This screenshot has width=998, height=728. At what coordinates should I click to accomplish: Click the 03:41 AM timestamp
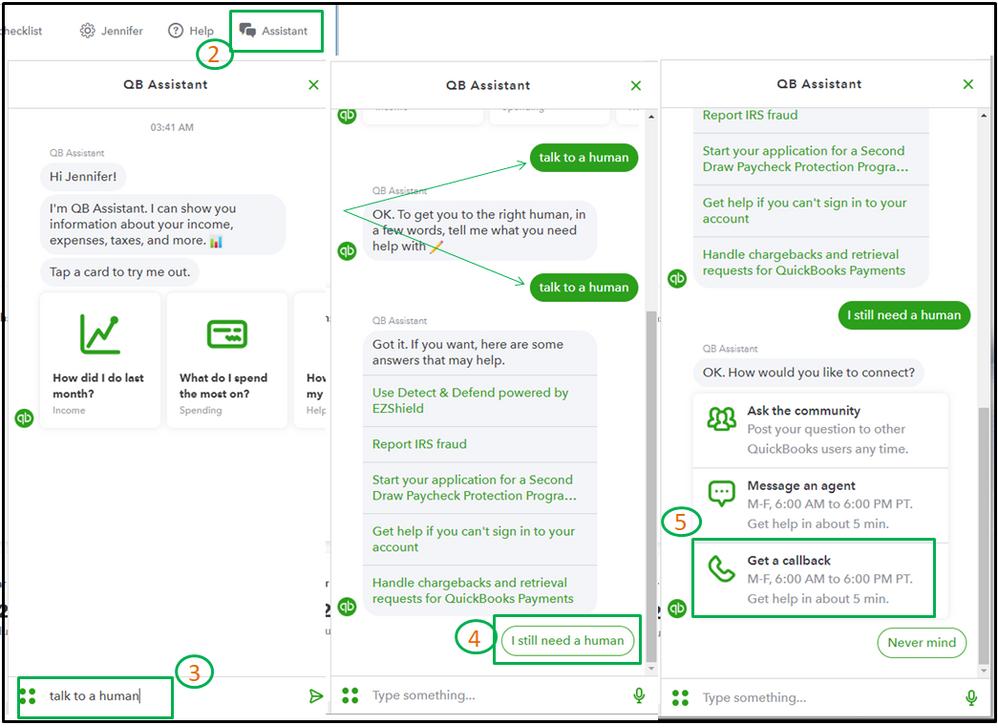tap(172, 127)
